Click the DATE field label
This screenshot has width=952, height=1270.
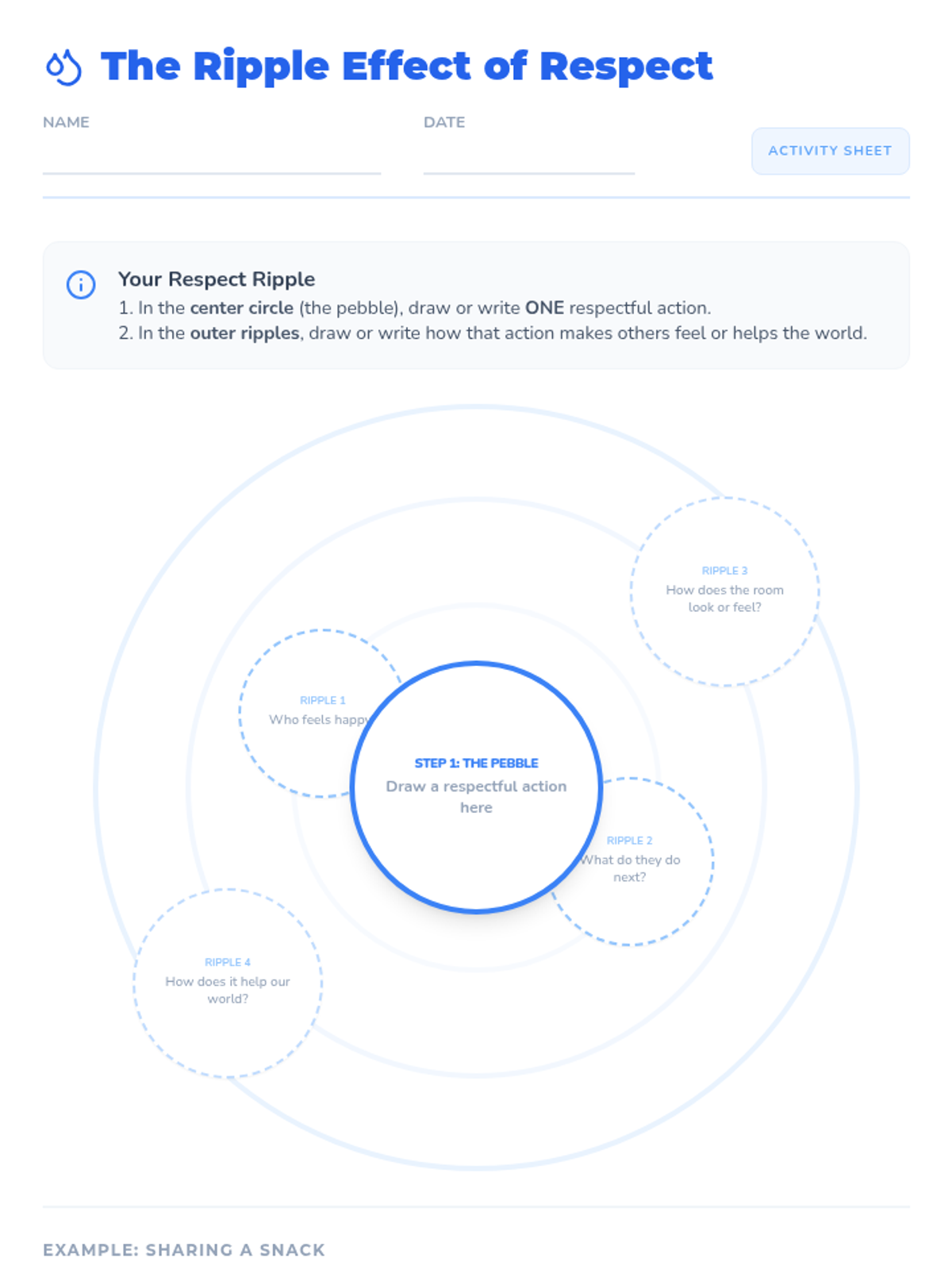point(444,122)
